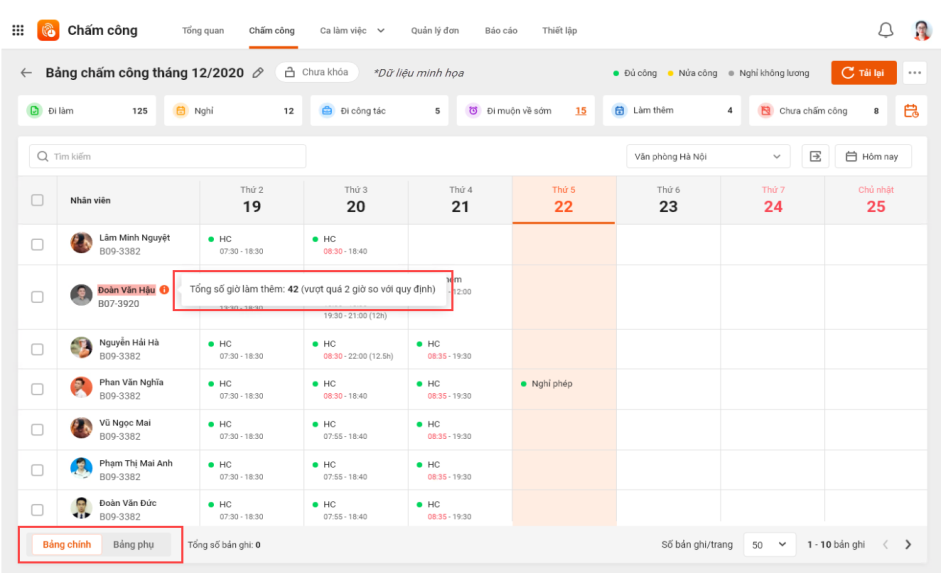The height and width of the screenshot is (578, 945).
Task: Toggle the select-all header checkbox
Action: pyautogui.click(x=37, y=200)
